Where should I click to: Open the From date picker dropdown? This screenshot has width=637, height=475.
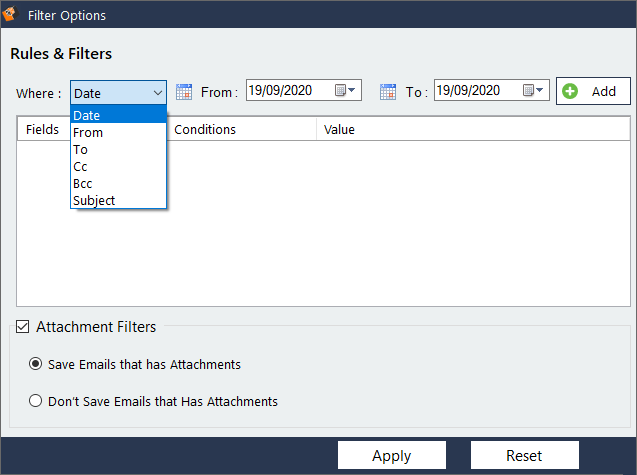click(345, 91)
